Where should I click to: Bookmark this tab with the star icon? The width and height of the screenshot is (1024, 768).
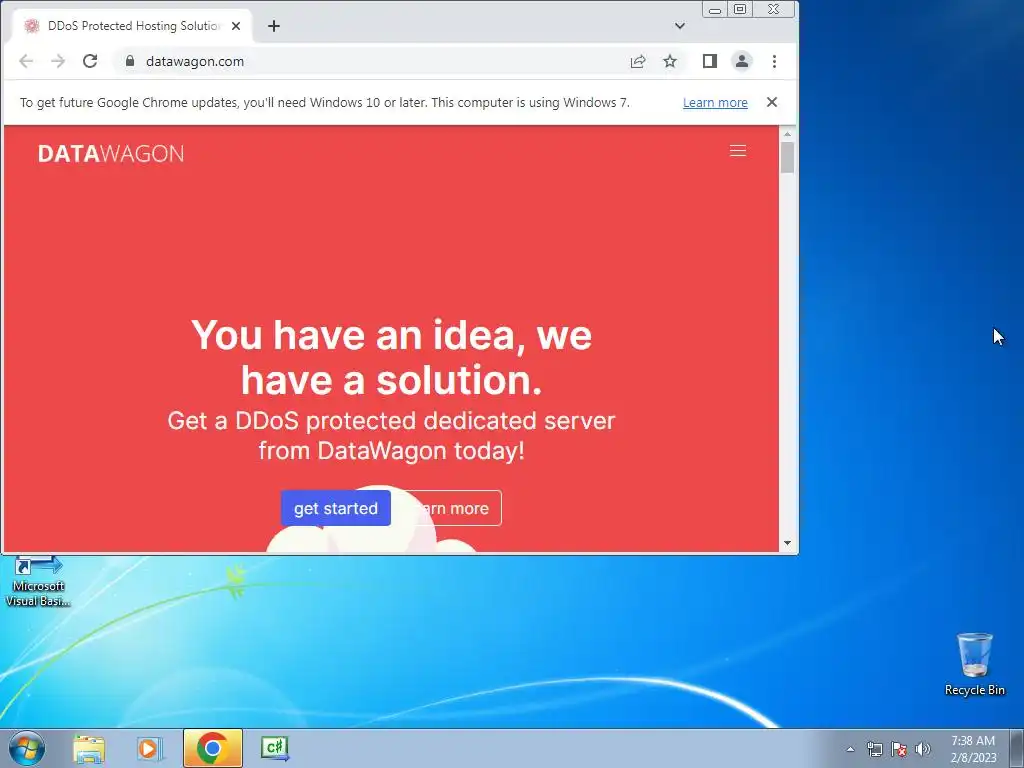pyautogui.click(x=670, y=61)
